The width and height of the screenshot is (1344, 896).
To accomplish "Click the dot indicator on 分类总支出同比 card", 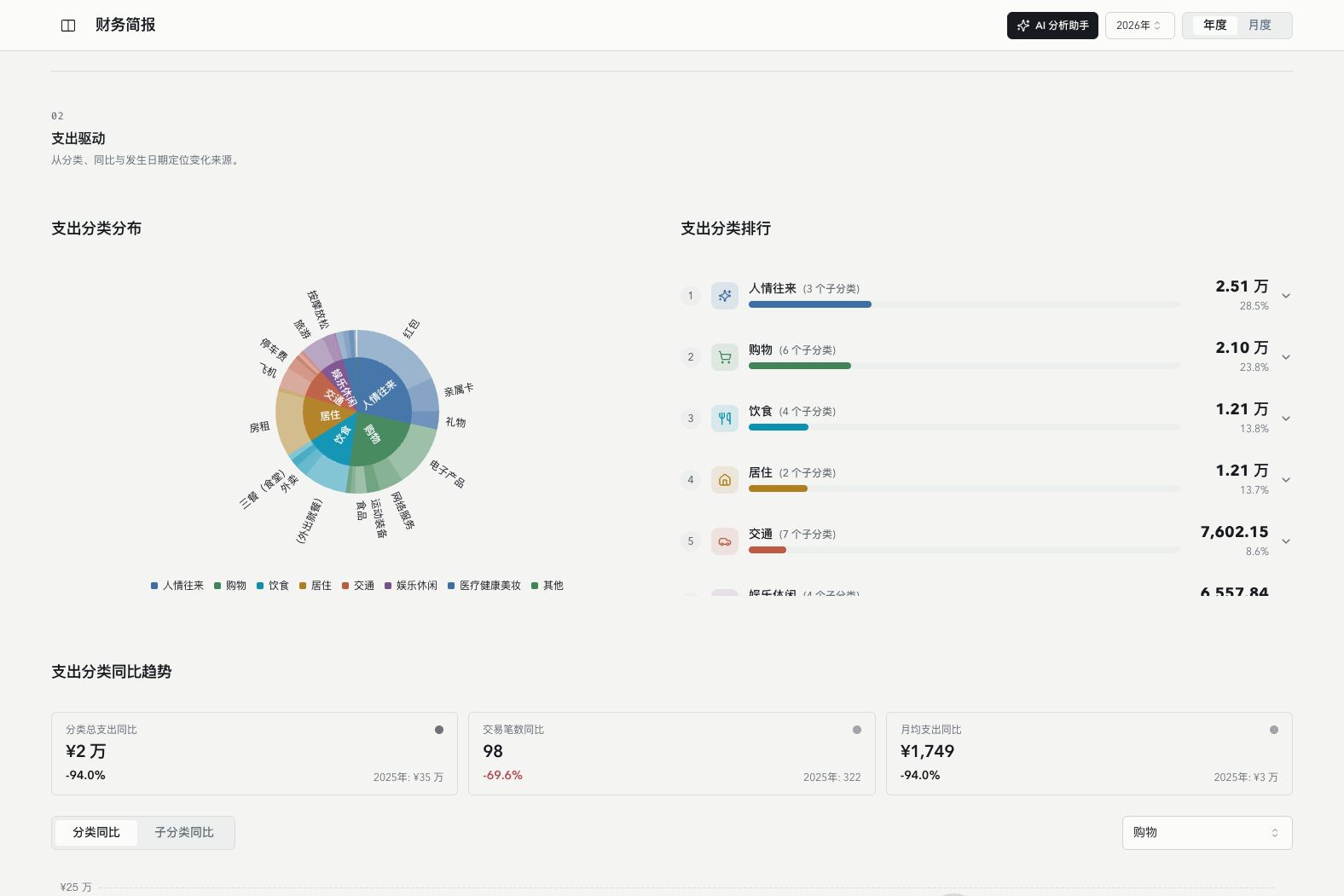I will click(x=439, y=730).
